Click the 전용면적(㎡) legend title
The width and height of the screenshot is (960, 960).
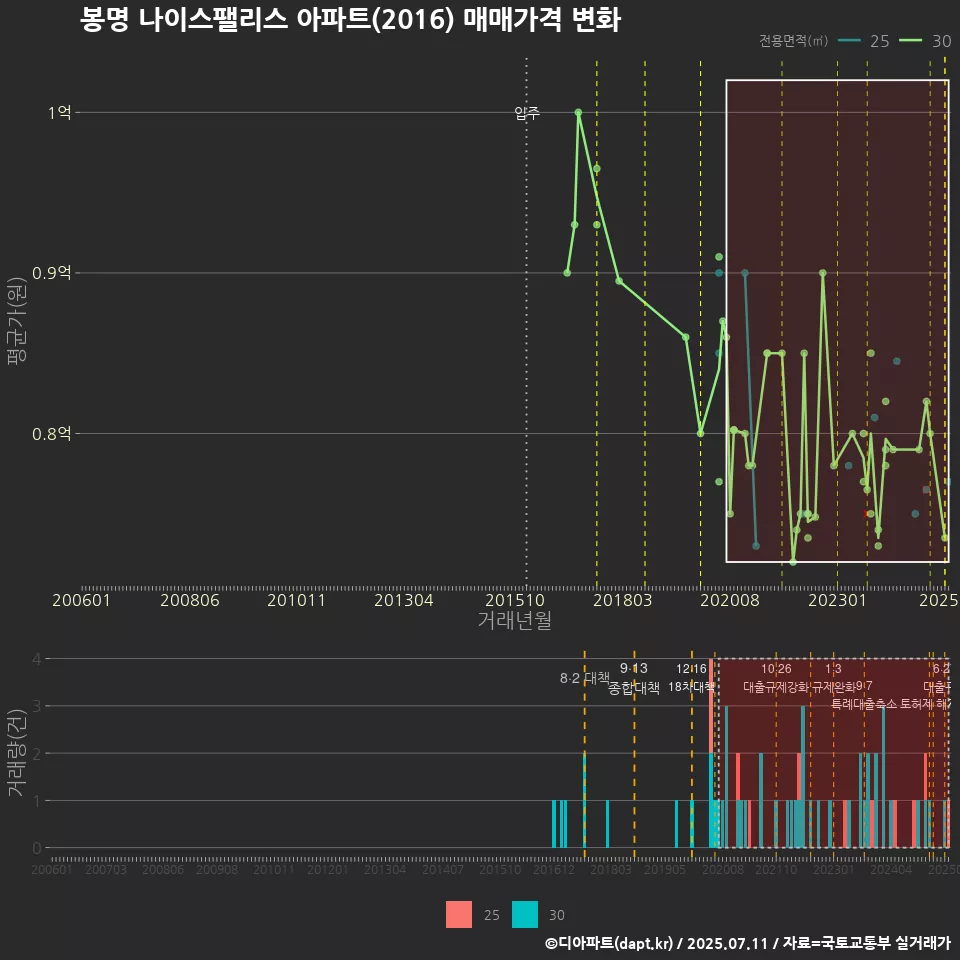tap(793, 41)
